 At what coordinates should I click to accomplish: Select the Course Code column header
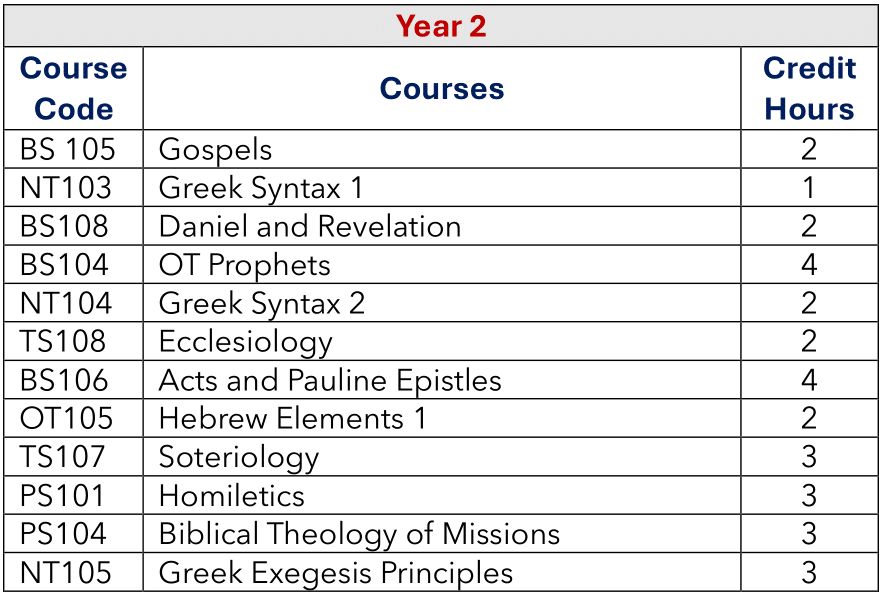(x=74, y=89)
